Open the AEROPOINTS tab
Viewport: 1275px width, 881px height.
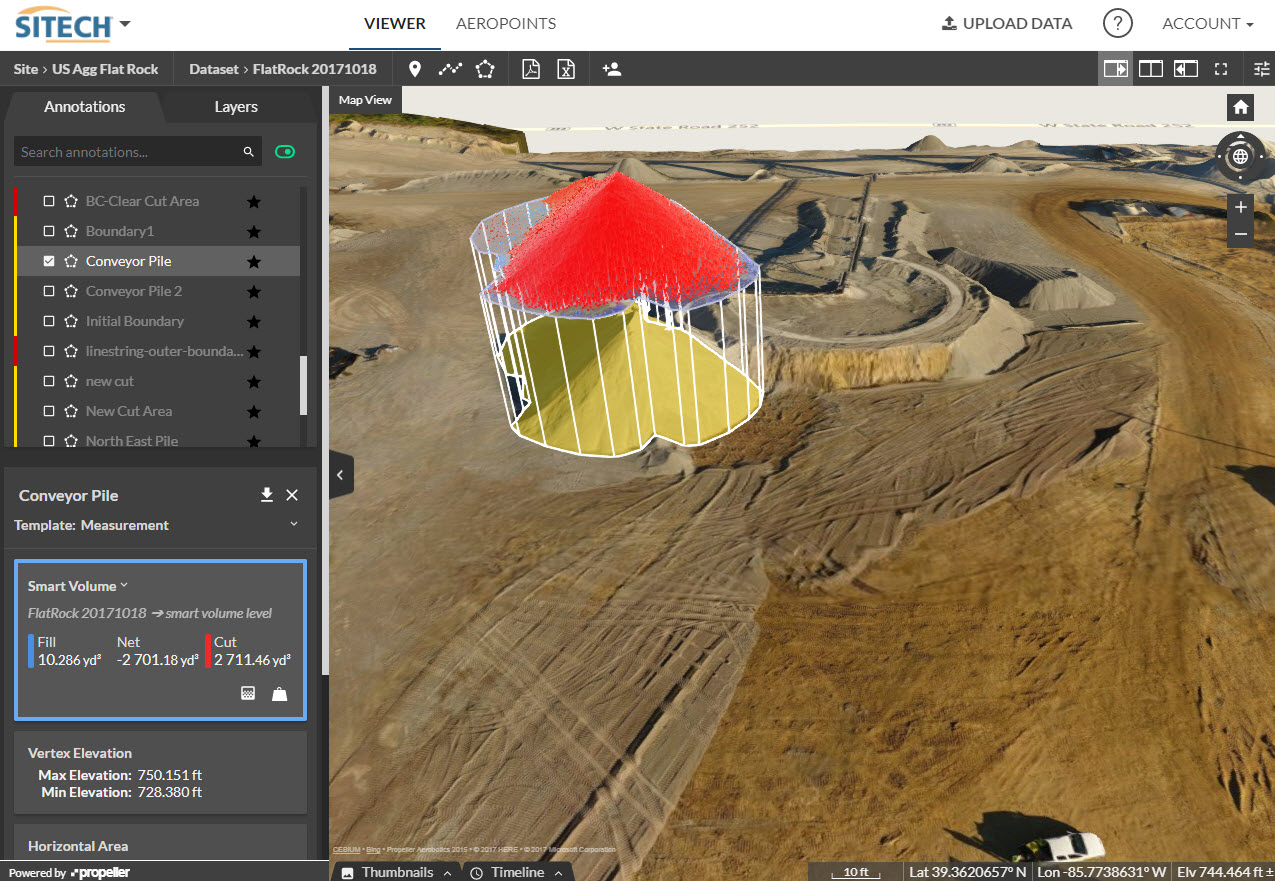(506, 24)
